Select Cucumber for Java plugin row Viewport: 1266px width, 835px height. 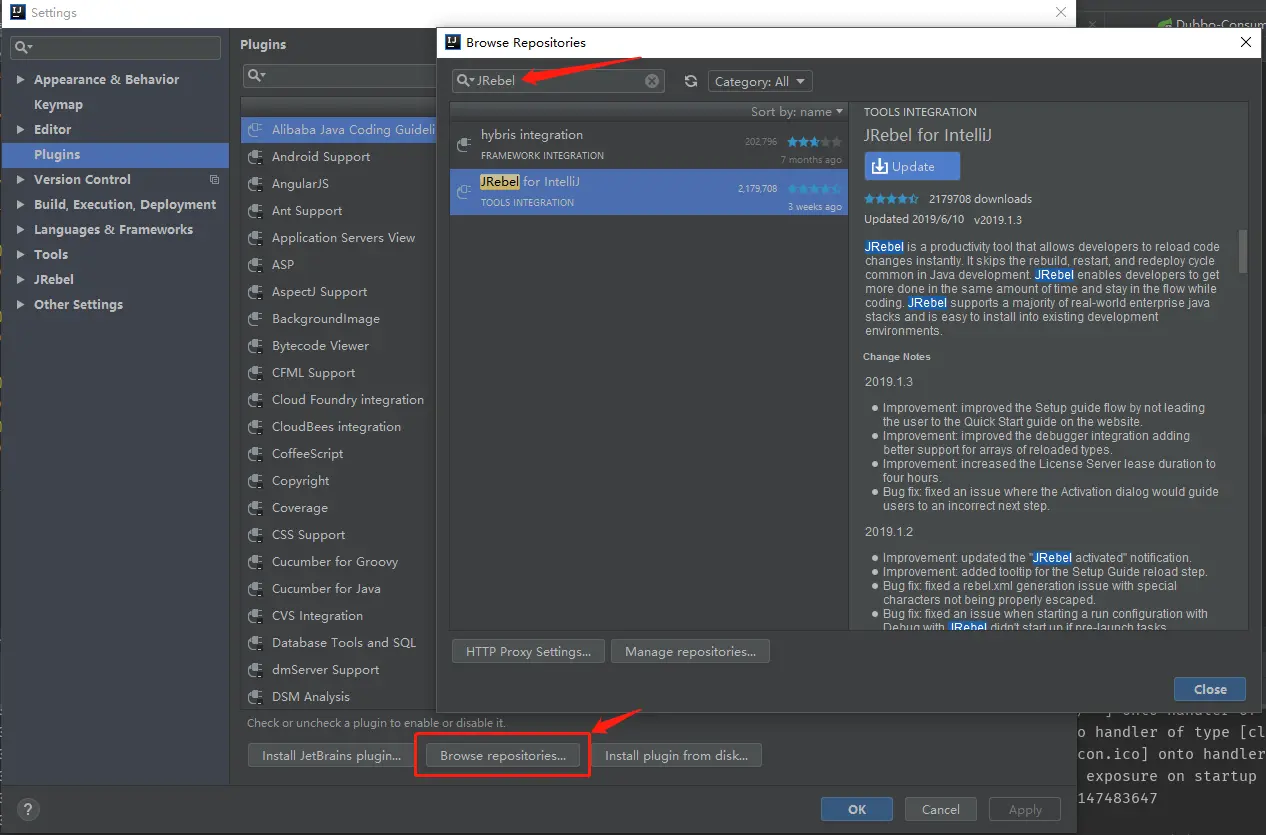[x=338, y=589]
